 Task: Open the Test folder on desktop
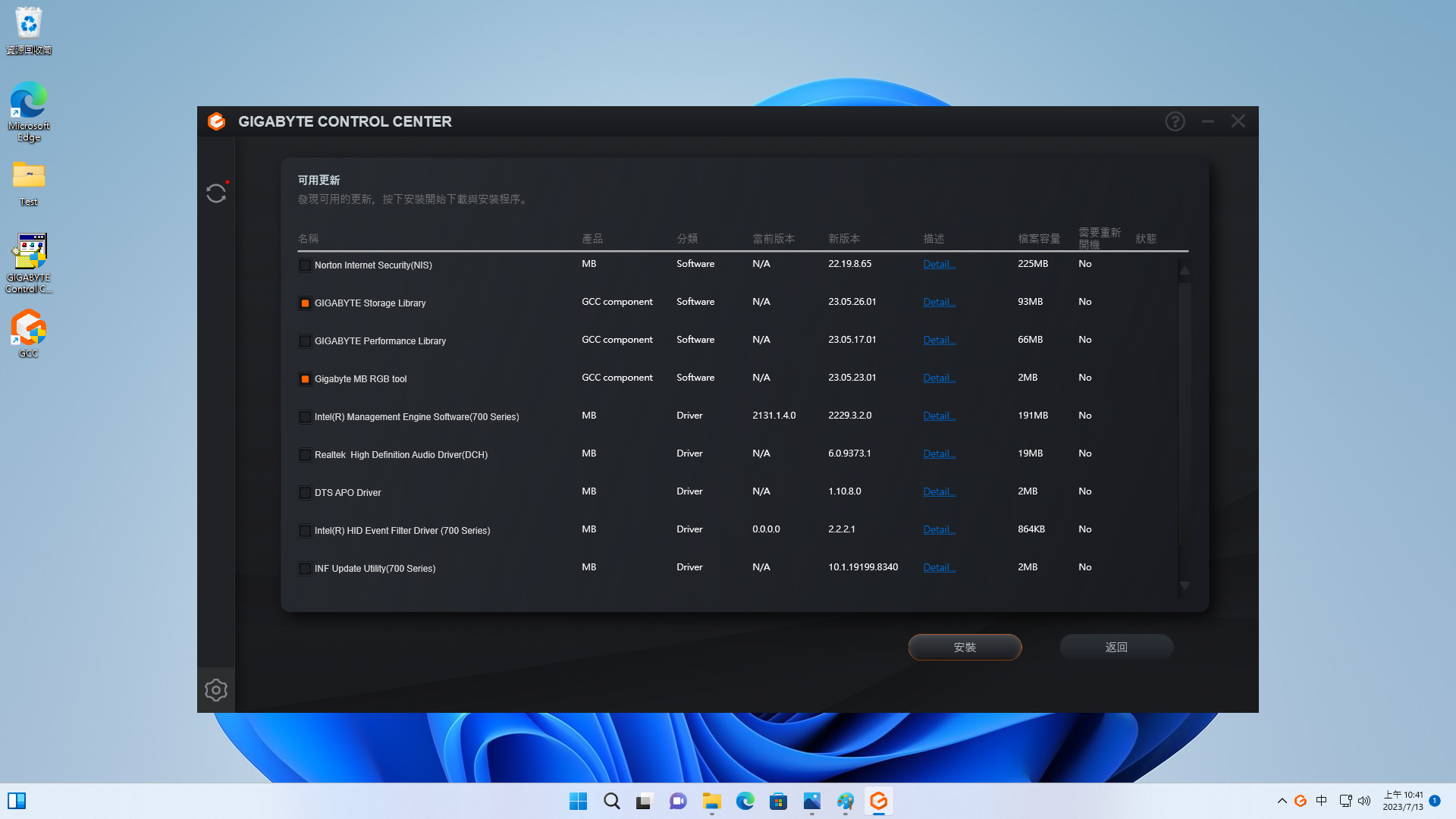(x=29, y=184)
